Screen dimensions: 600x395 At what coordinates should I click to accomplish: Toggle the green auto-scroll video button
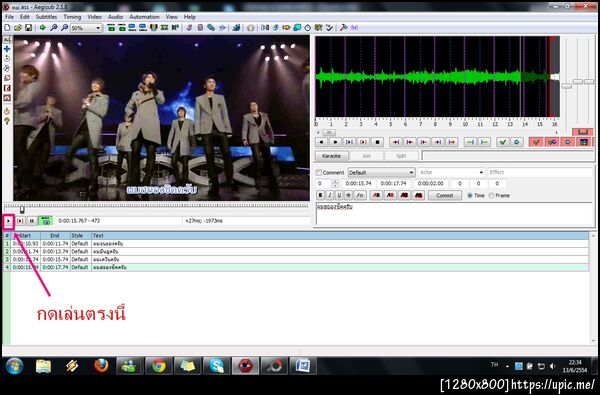click(x=46, y=221)
